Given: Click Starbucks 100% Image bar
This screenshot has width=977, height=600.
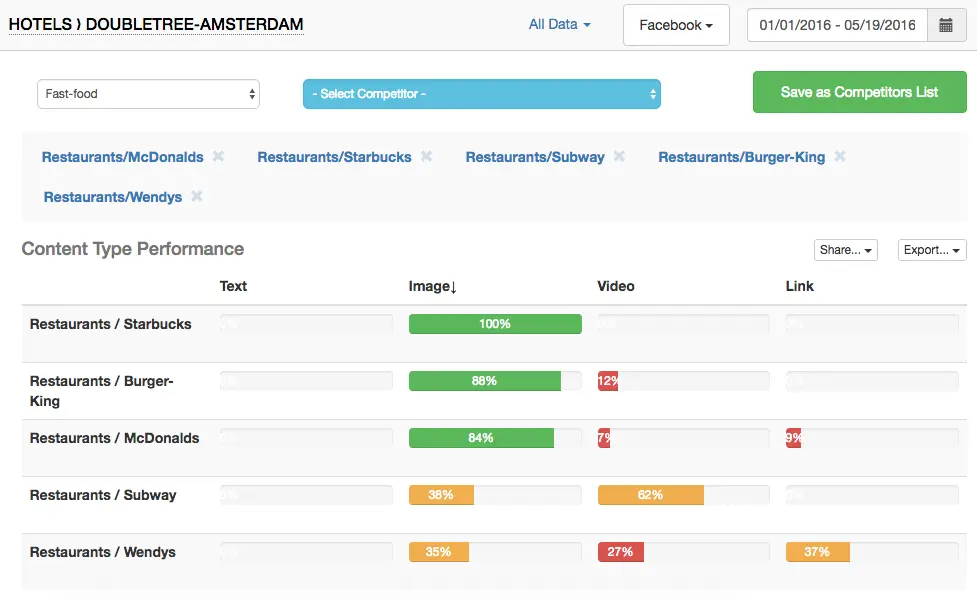Looking at the screenshot, I should [495, 324].
